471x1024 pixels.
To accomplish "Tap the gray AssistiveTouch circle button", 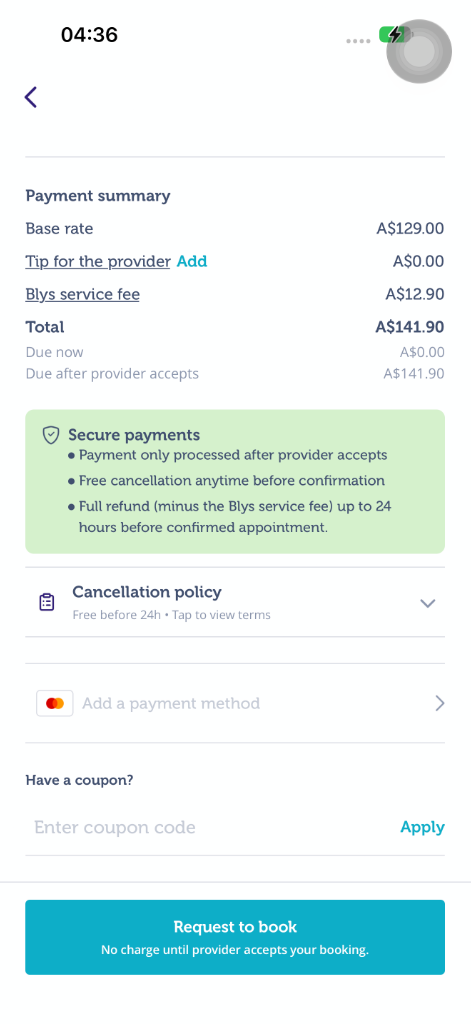I will (419, 52).
